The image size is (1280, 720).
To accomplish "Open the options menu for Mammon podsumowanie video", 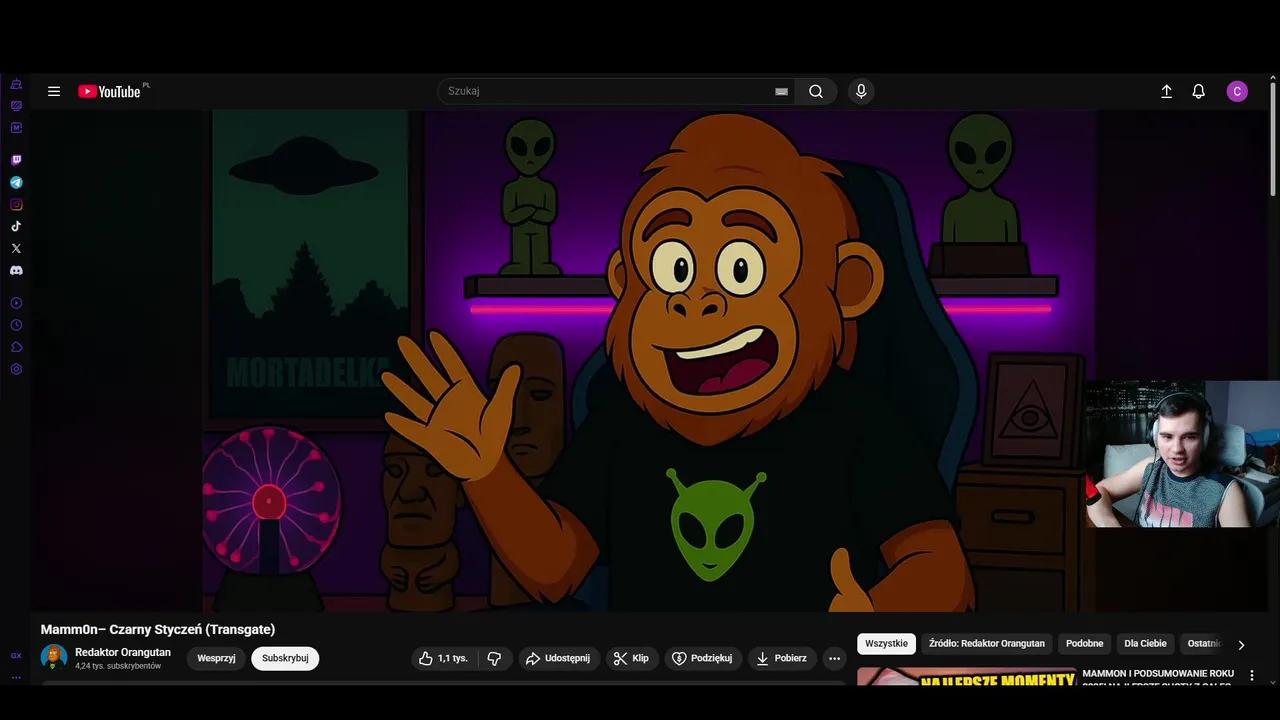I will [x=1251, y=676].
